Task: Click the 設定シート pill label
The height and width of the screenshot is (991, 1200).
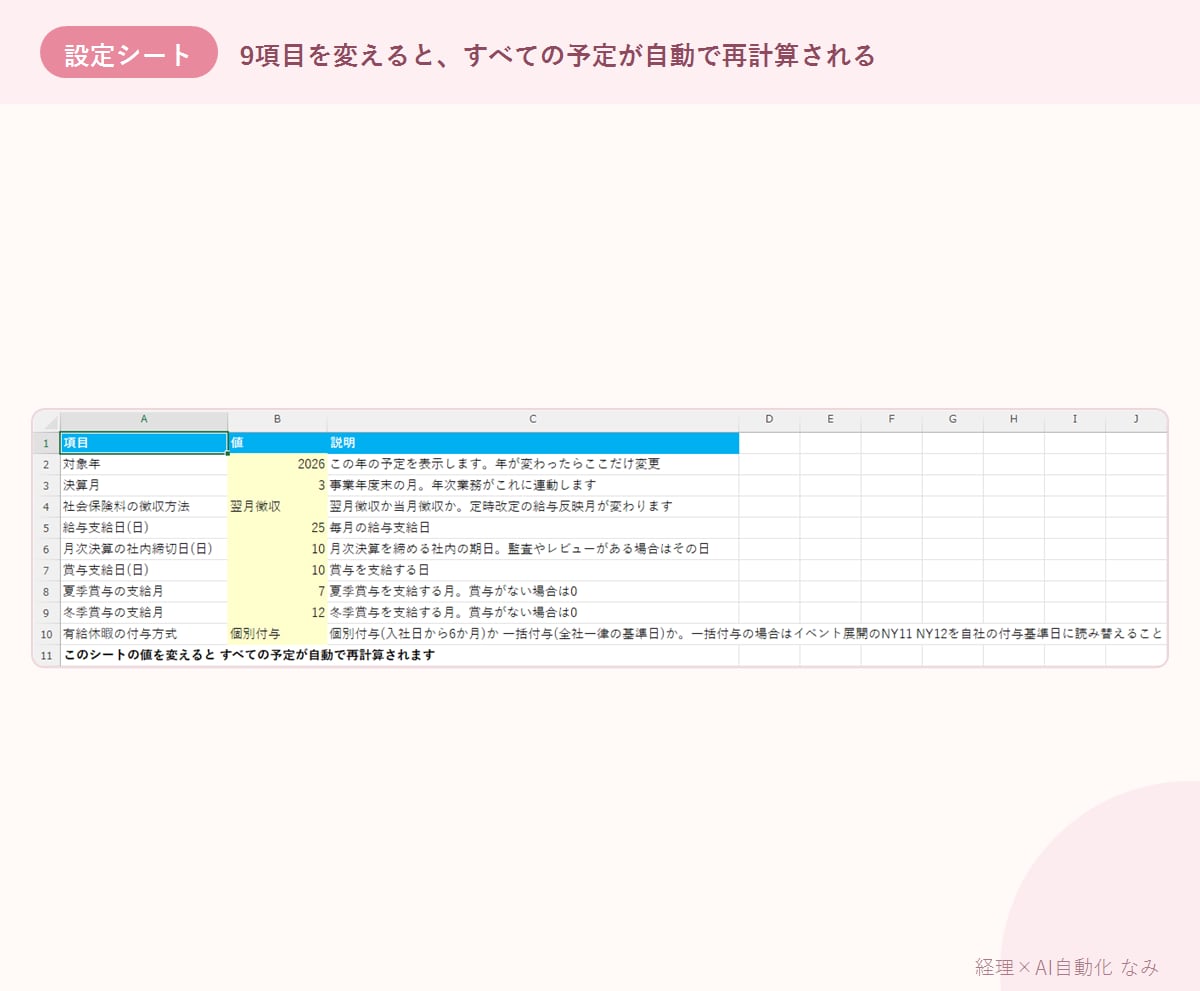Action: pyautogui.click(x=129, y=53)
